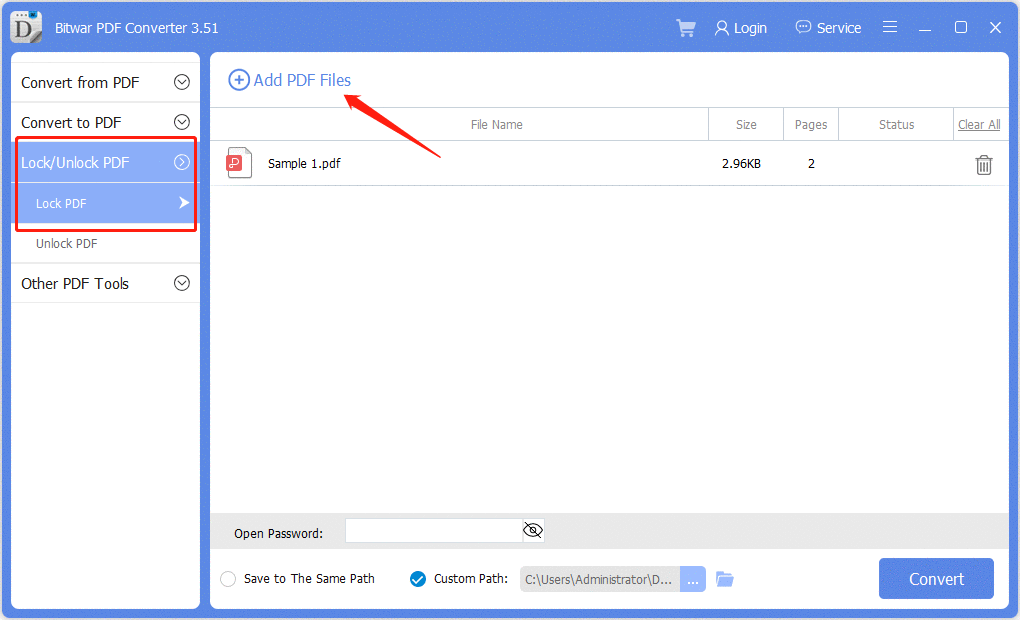Viewport: 1020px width, 620px height.
Task: Maximize the Bitwar PDF Converter window
Action: 961,27
